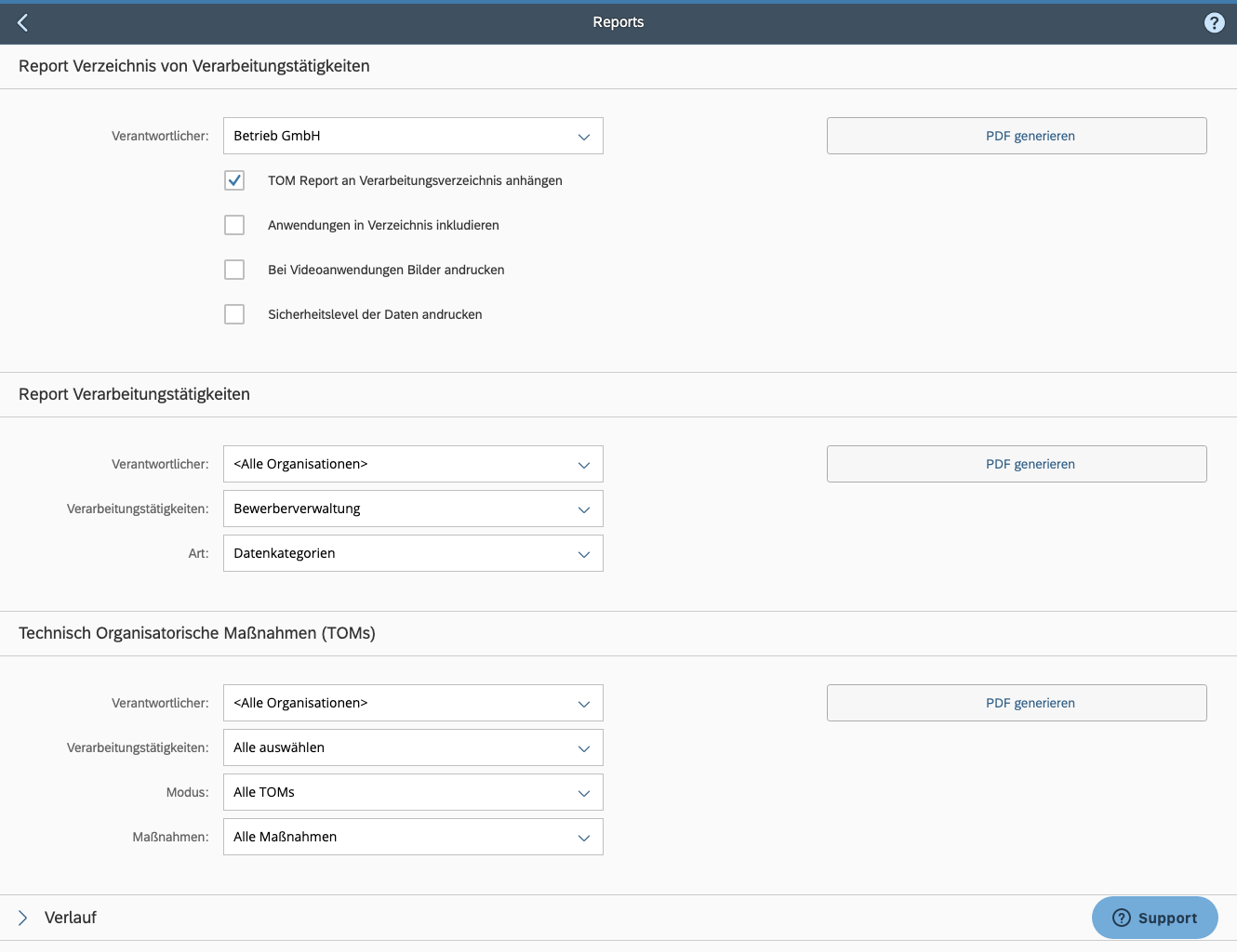This screenshot has width=1237, height=952.
Task: Open the Alle Maßnahmen dropdown
Action: click(413, 837)
